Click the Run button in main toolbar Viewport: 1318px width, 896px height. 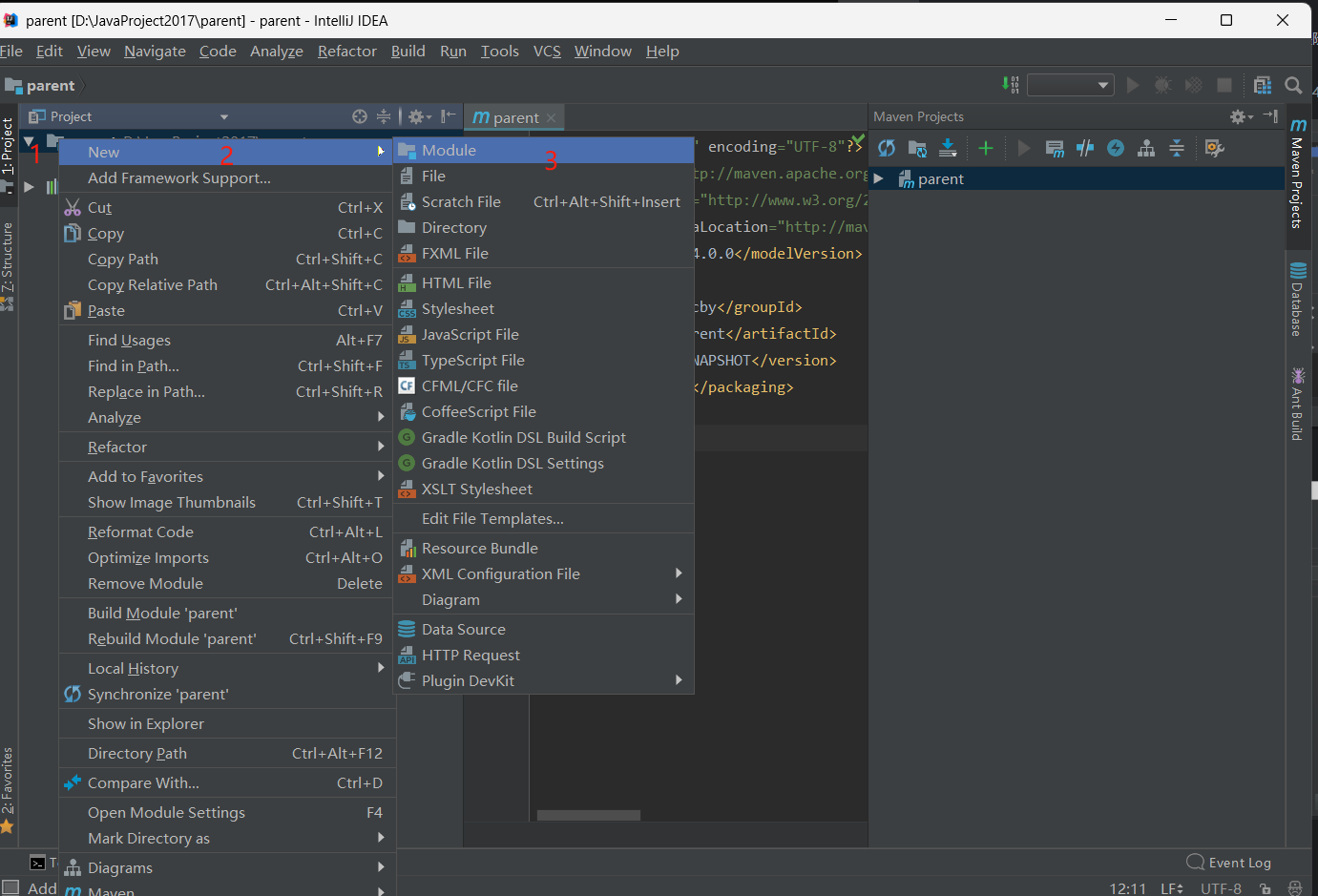1133,85
